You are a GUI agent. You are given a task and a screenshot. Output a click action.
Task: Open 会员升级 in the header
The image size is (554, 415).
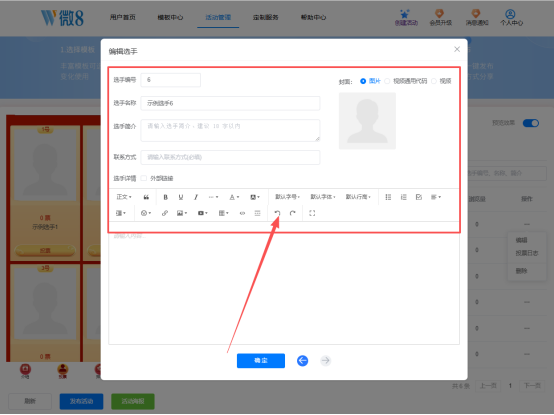coord(440,18)
